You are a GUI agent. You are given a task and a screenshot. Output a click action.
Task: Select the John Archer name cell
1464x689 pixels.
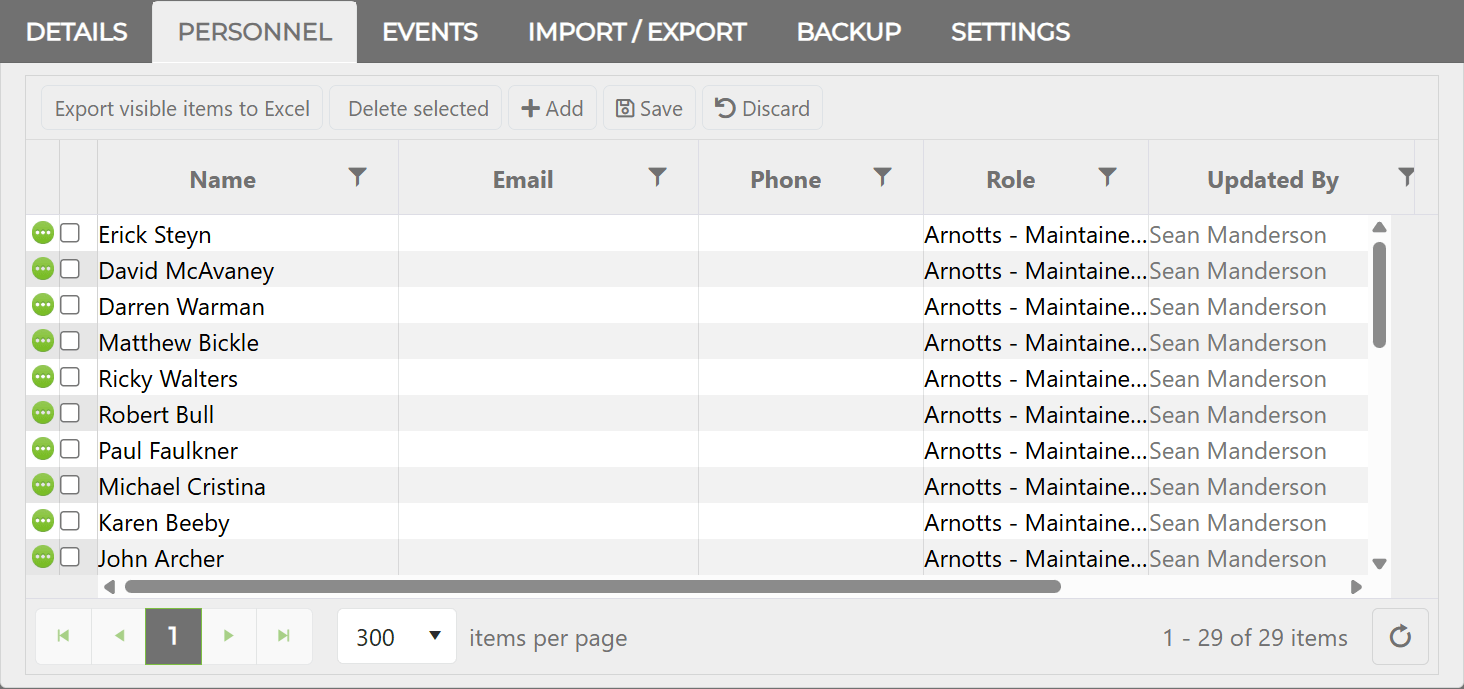click(x=248, y=558)
